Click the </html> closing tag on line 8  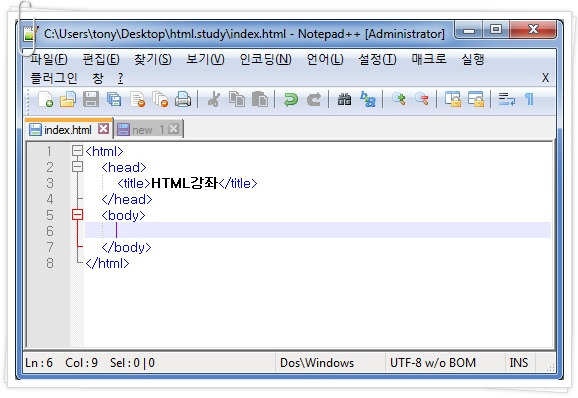(107, 263)
